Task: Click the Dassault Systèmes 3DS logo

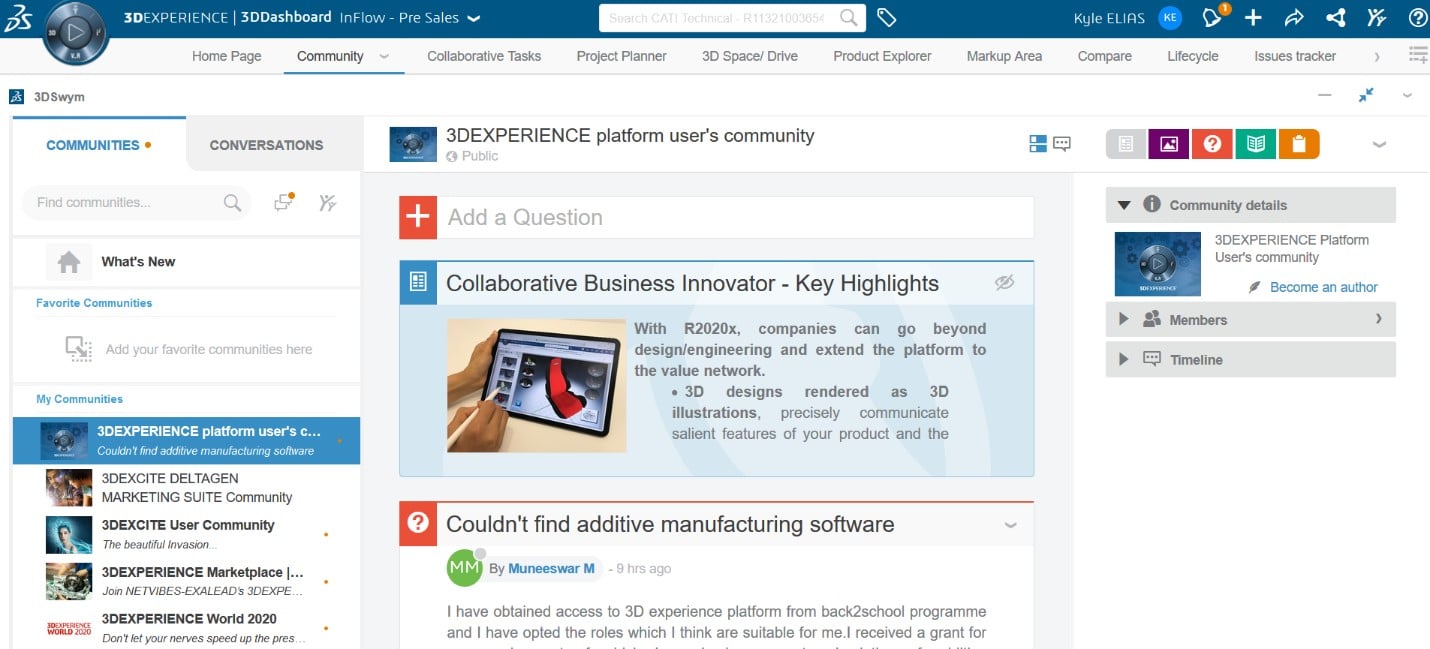Action: pyautogui.click(x=18, y=18)
